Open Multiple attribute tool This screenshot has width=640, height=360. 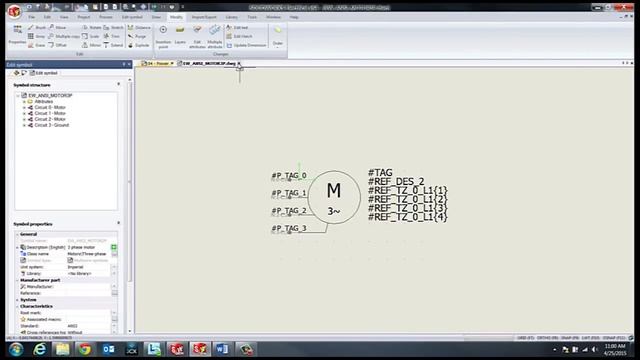[215, 37]
